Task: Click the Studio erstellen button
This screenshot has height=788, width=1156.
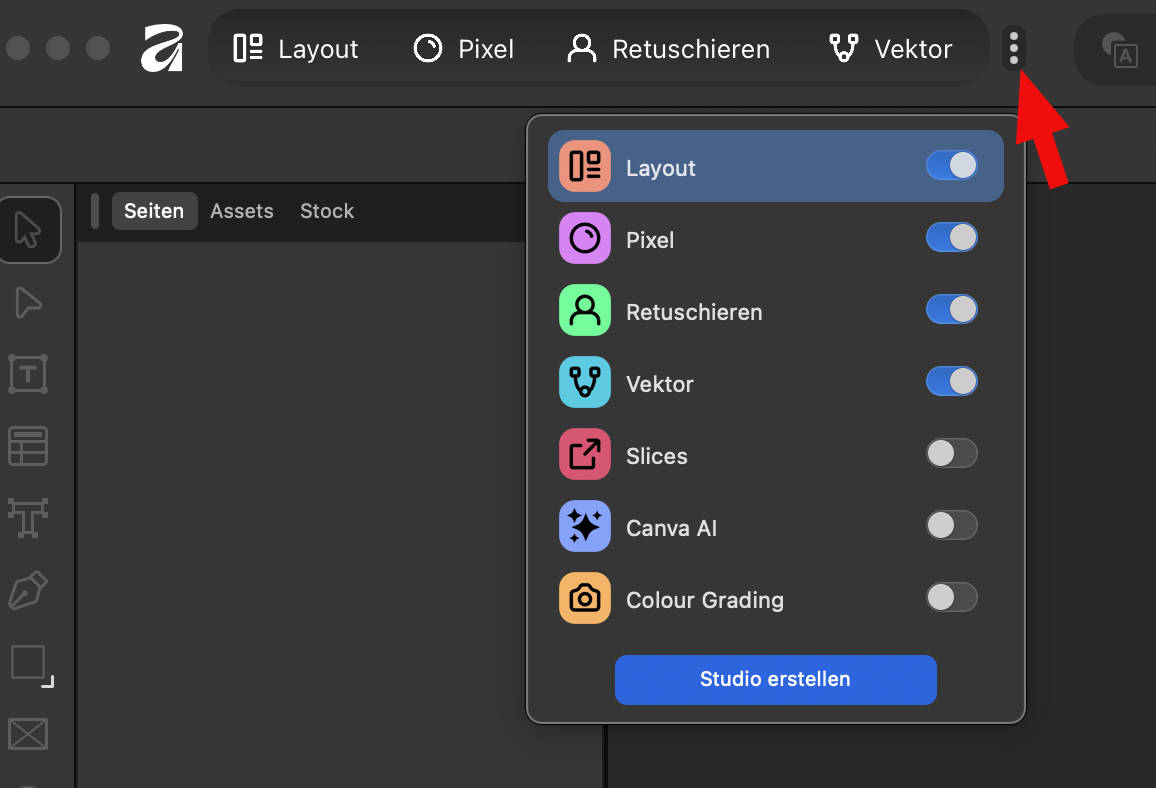Action: click(x=775, y=679)
